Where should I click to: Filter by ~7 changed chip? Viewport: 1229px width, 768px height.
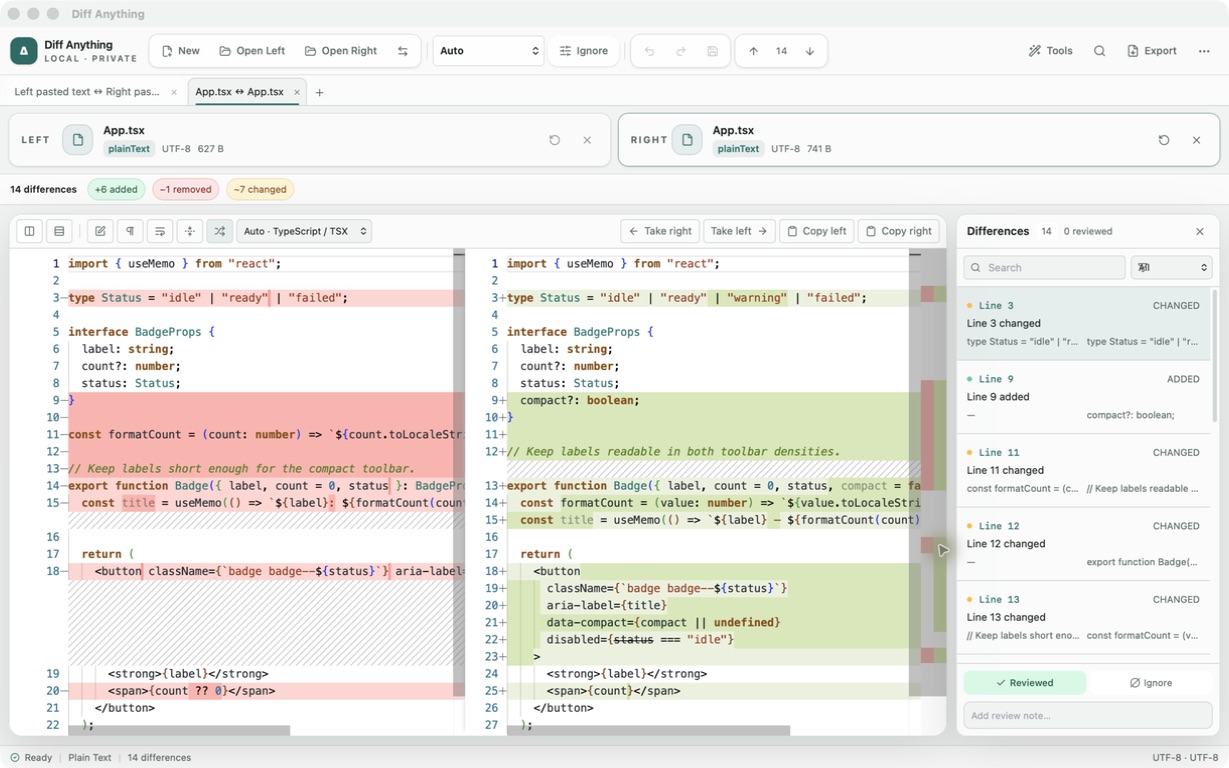coord(260,189)
